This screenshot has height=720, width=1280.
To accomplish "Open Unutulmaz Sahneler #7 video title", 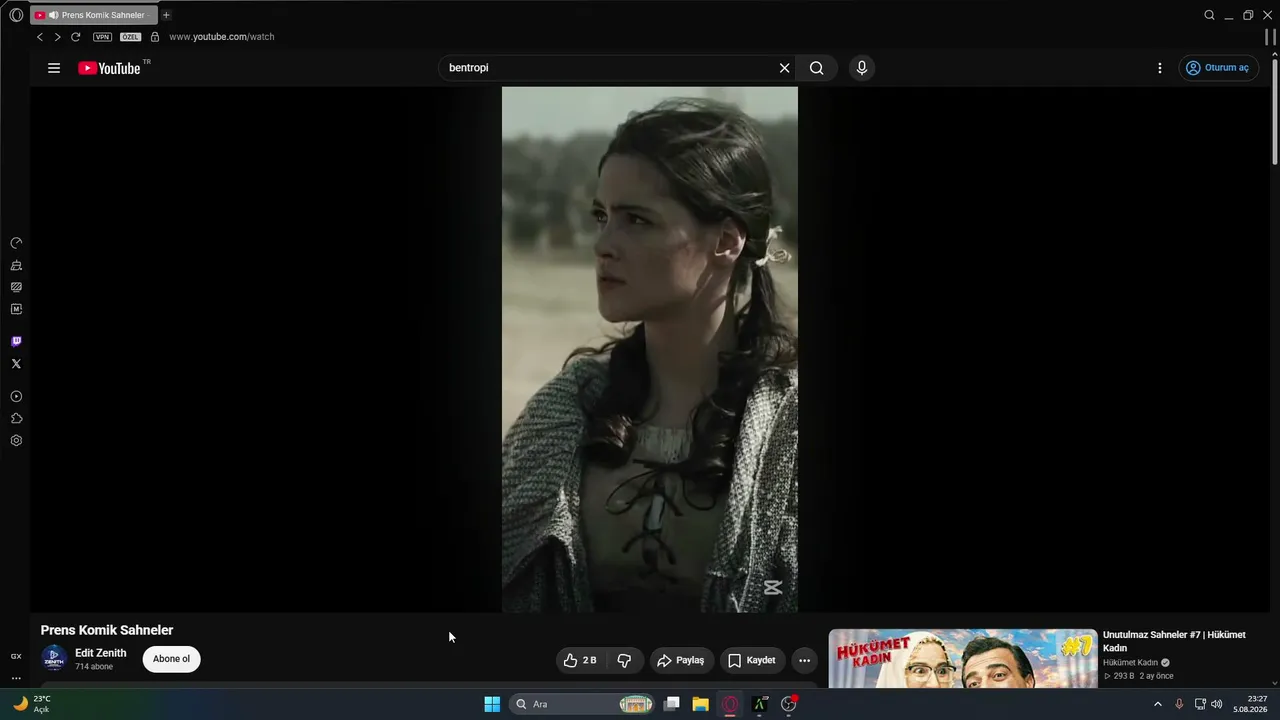I will [1174, 641].
